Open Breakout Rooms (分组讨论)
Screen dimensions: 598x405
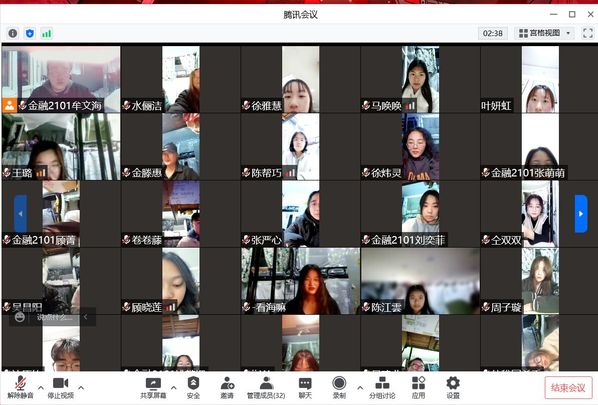point(382,387)
